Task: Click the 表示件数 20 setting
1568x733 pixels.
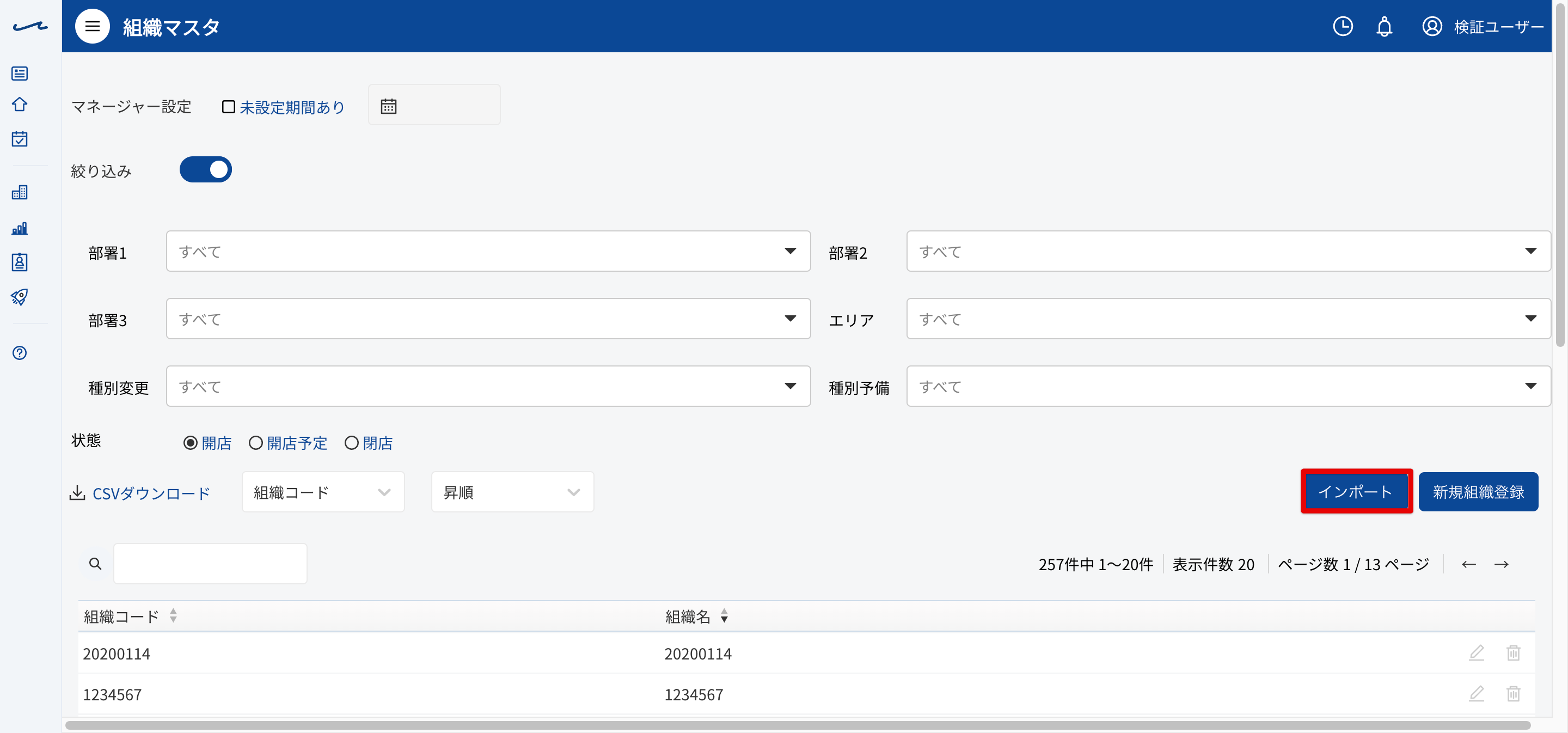Action: coord(1213,564)
